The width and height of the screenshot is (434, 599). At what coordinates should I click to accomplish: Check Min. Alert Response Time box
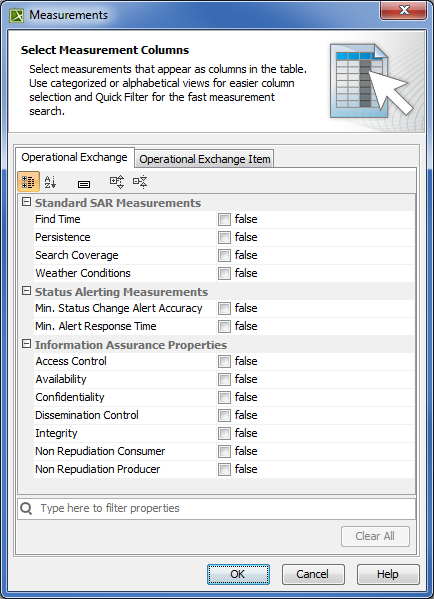click(224, 326)
